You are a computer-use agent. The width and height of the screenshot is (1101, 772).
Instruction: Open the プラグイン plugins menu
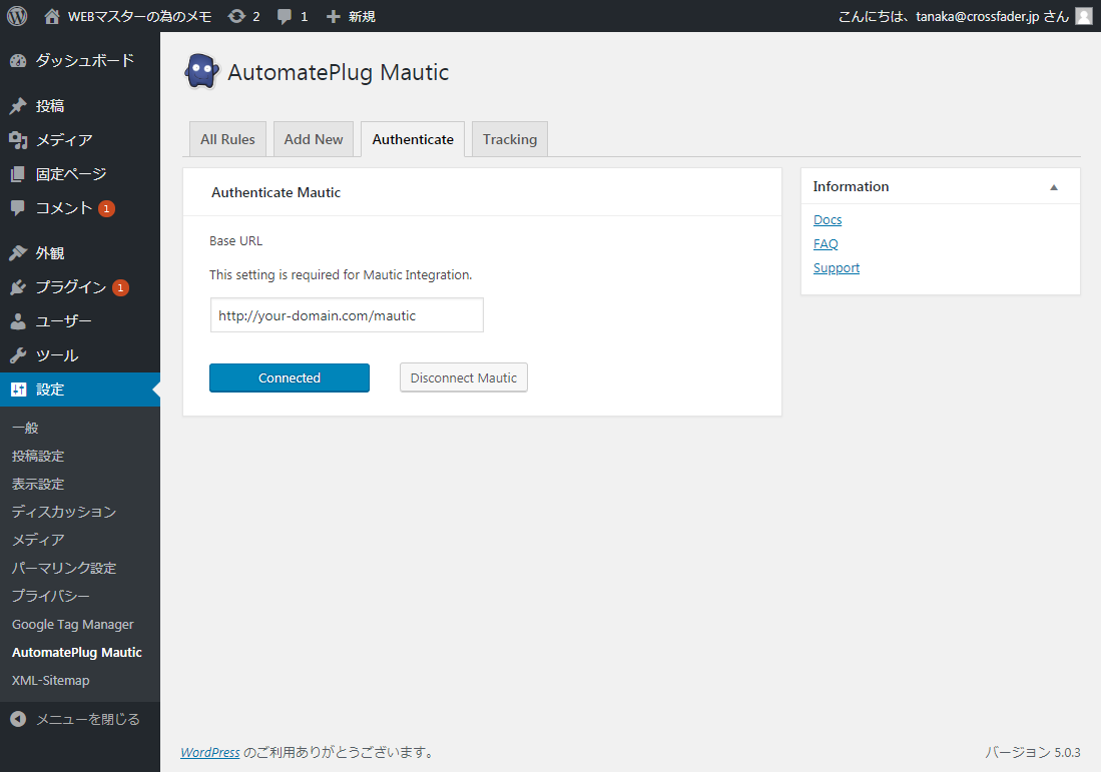70,288
